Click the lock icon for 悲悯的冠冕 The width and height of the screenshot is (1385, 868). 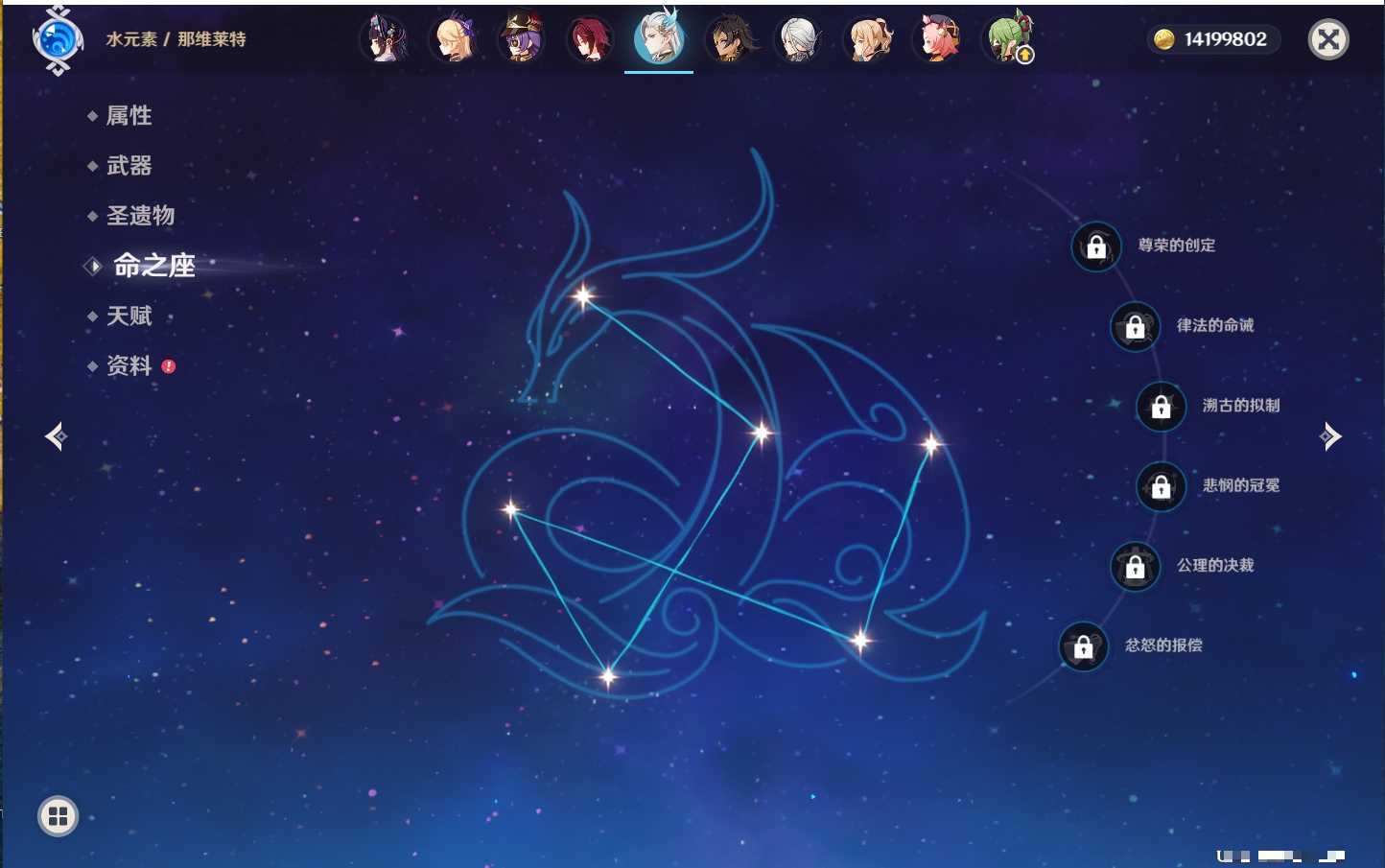[x=1162, y=486]
